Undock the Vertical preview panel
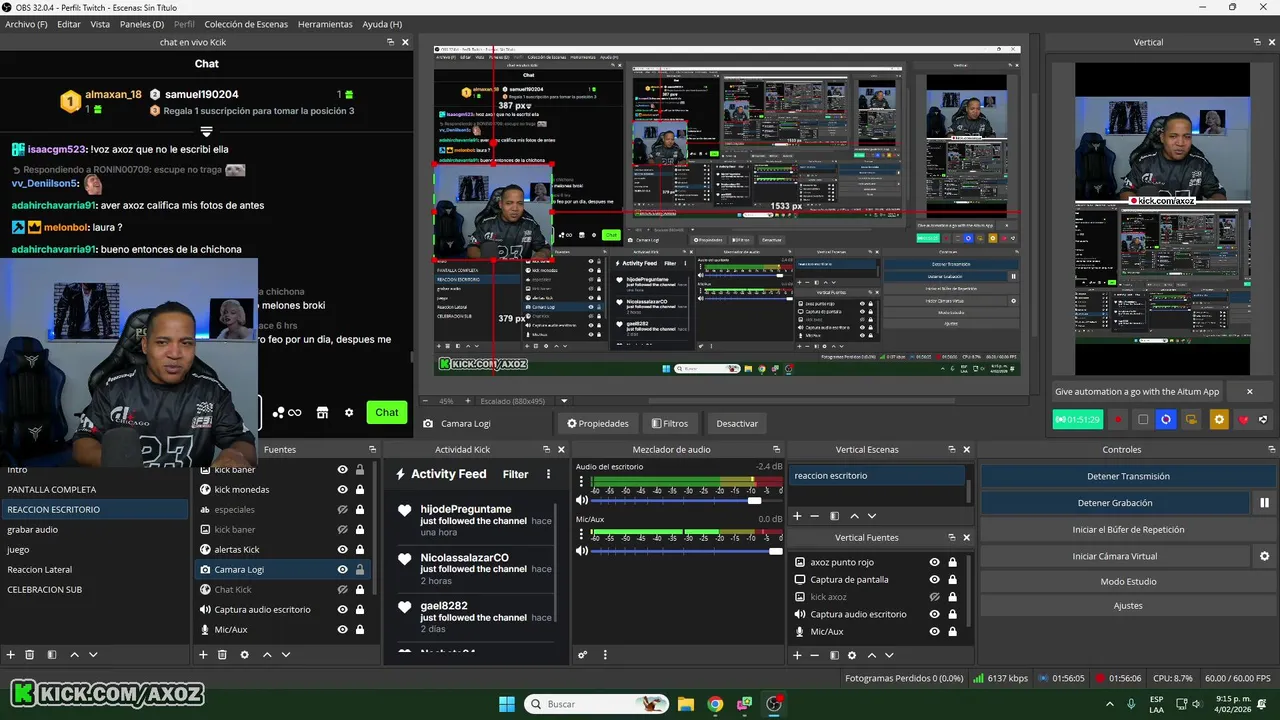 1257,42
